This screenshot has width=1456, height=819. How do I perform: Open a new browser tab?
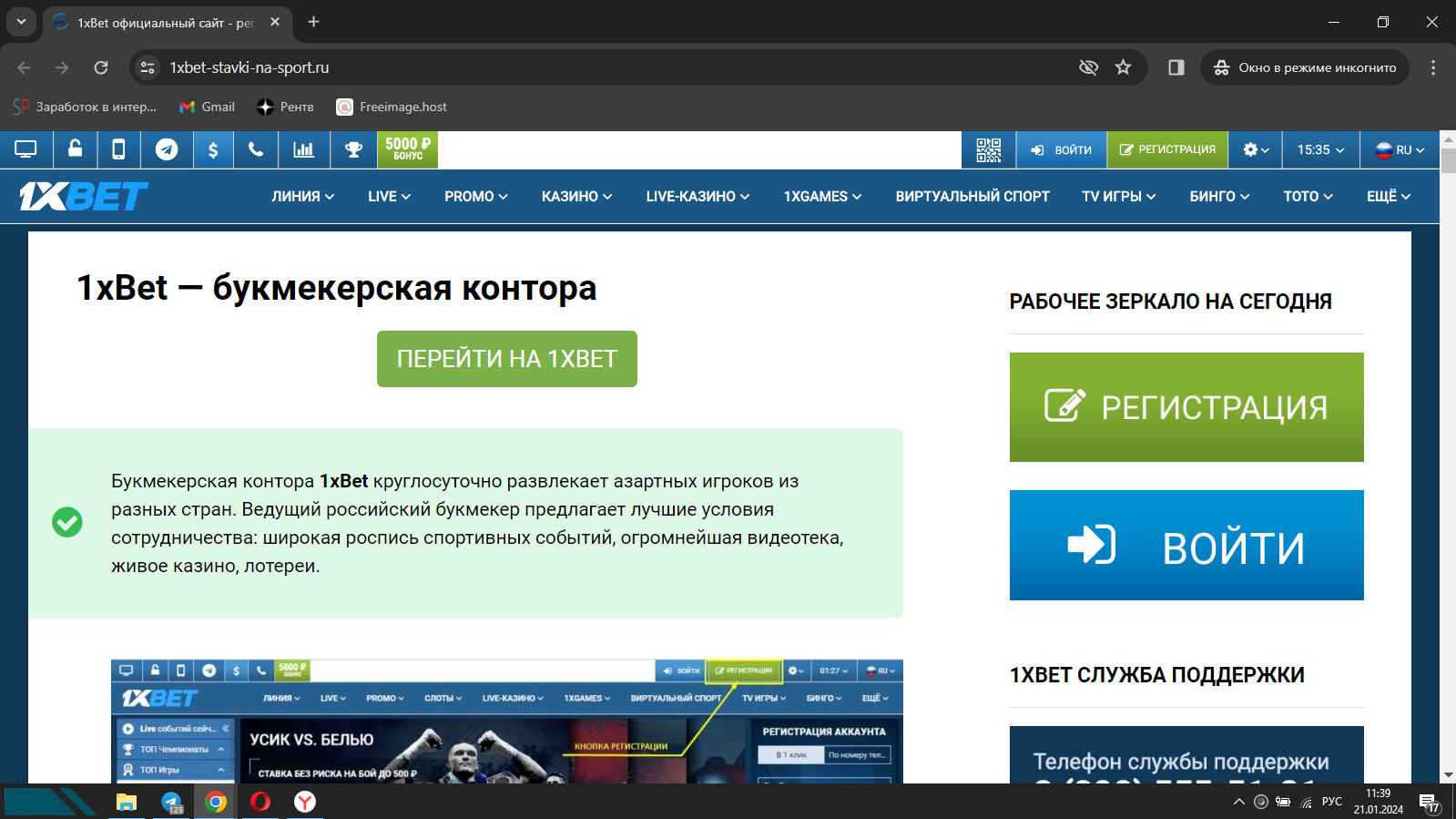point(313,22)
